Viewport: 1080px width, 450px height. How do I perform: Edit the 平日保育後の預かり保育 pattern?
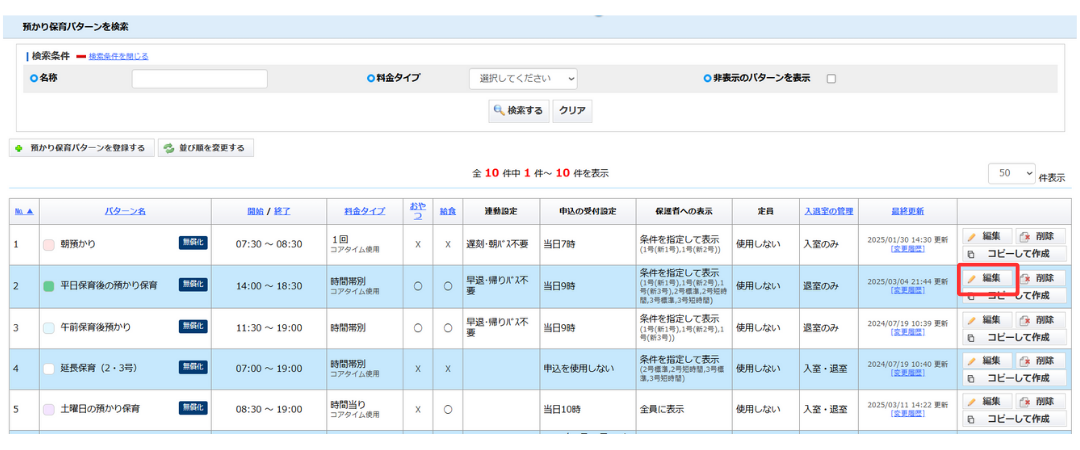click(x=987, y=278)
